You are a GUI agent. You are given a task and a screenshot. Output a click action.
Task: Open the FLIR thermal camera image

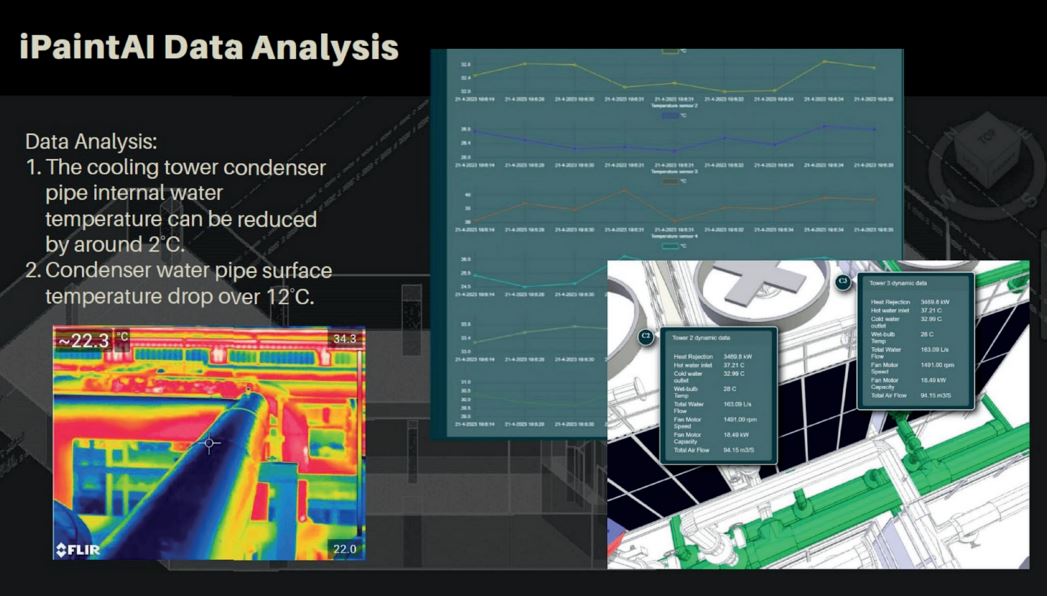[209, 443]
